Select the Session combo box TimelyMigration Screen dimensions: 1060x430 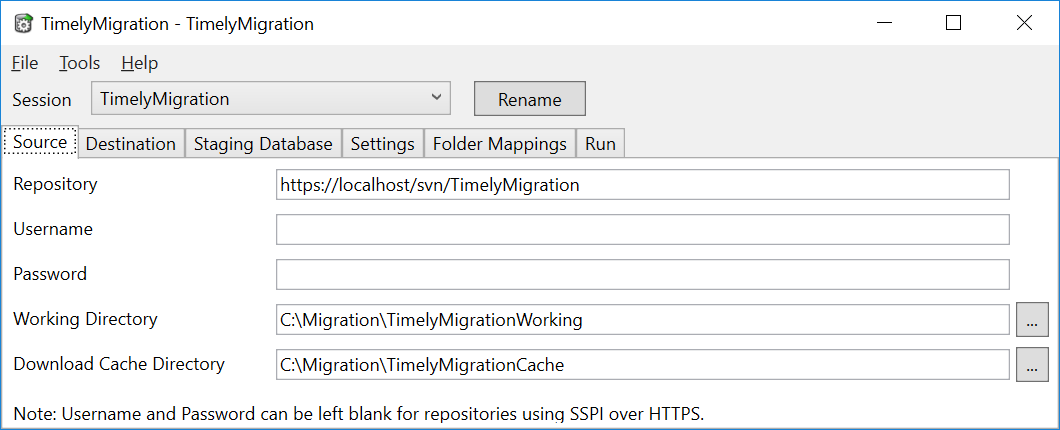(270, 99)
